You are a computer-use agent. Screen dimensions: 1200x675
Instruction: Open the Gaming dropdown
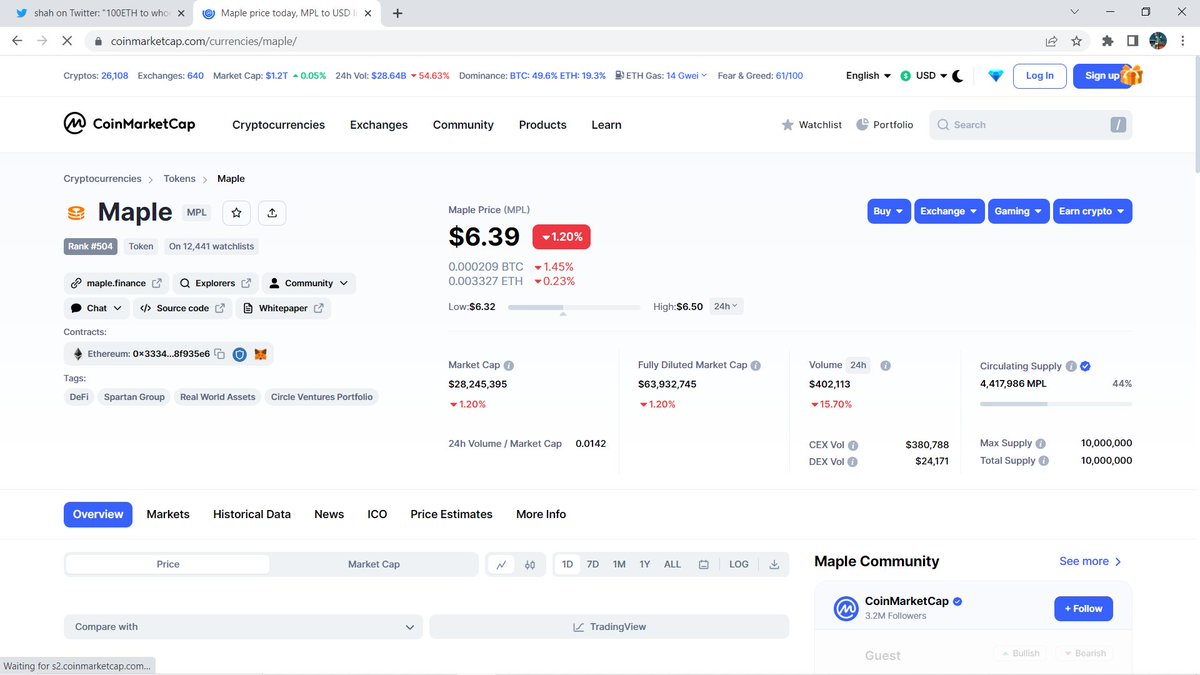pyautogui.click(x=1018, y=211)
